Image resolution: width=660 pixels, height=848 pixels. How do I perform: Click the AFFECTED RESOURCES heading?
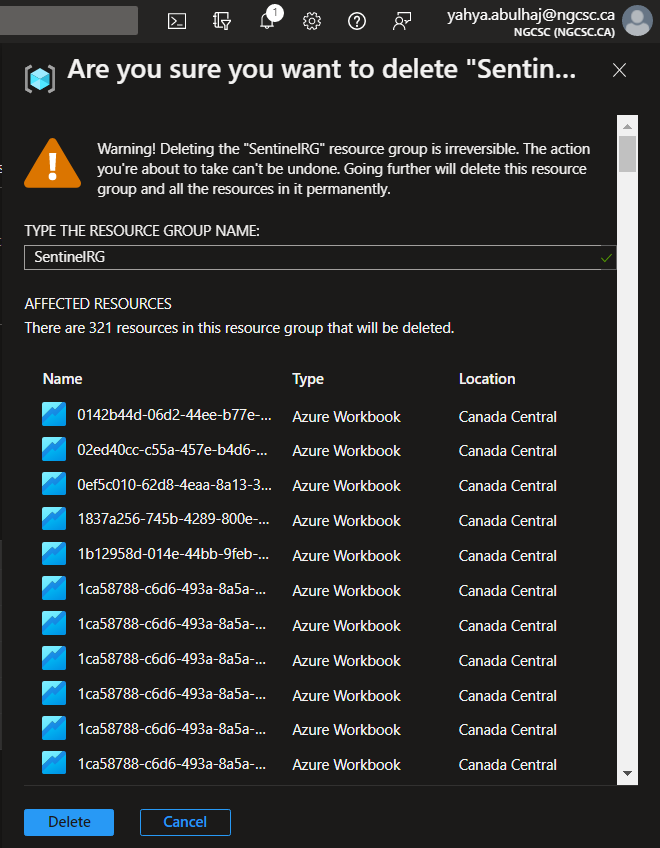click(98, 304)
